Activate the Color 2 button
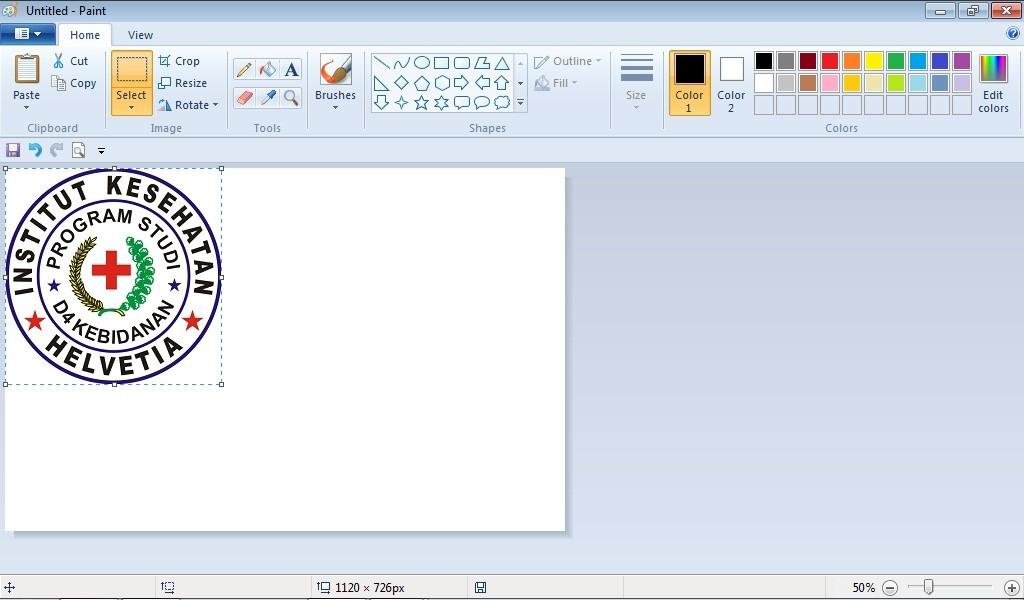 click(x=731, y=83)
